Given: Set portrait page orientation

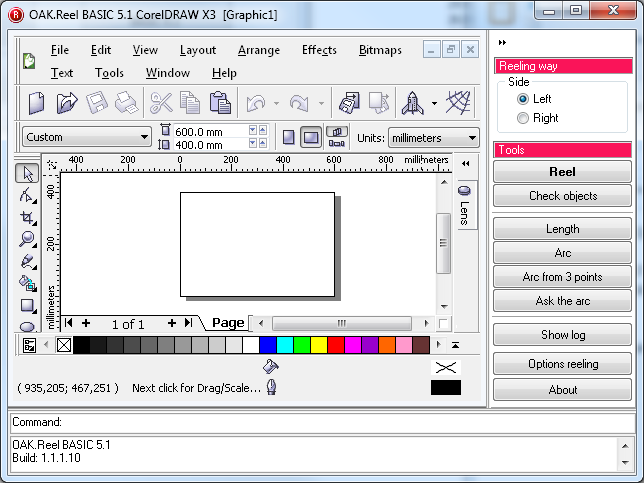Looking at the screenshot, I should pos(289,138).
